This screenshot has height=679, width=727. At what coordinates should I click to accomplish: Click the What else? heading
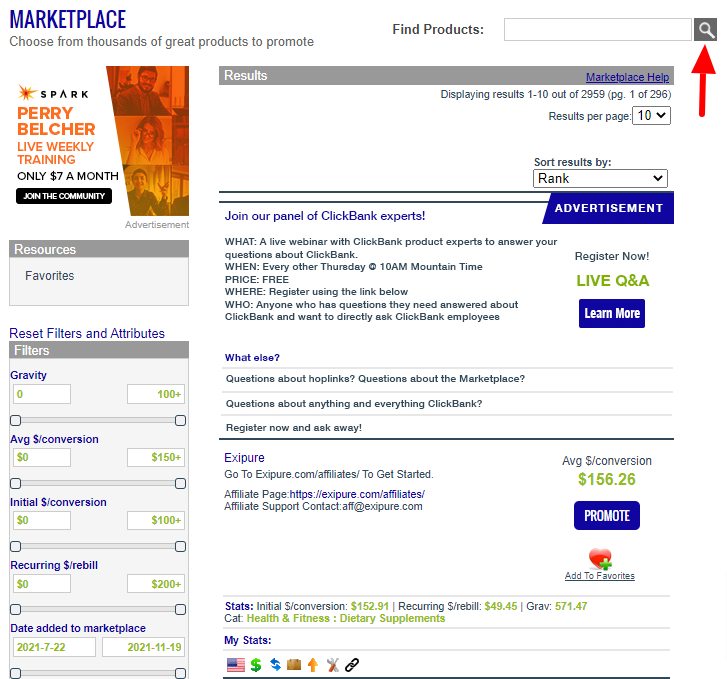[x=252, y=358]
